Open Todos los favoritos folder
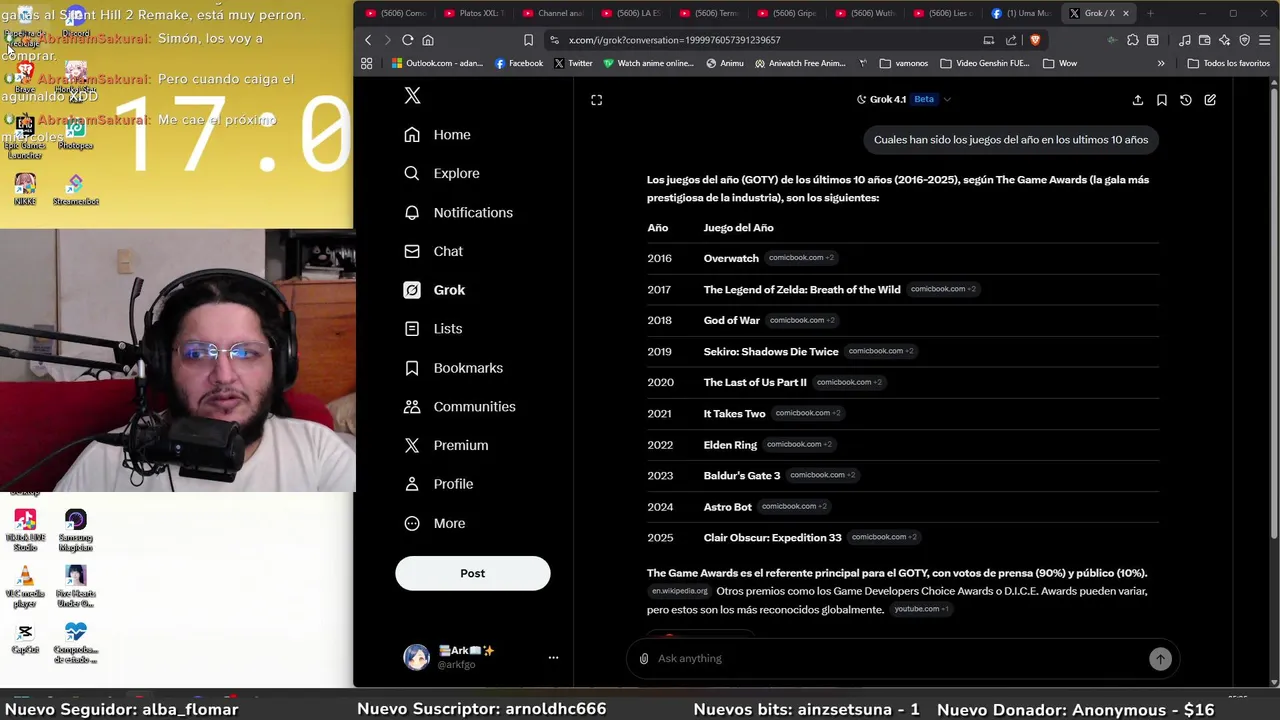Screen dimensions: 1280x720 tap(1228, 63)
